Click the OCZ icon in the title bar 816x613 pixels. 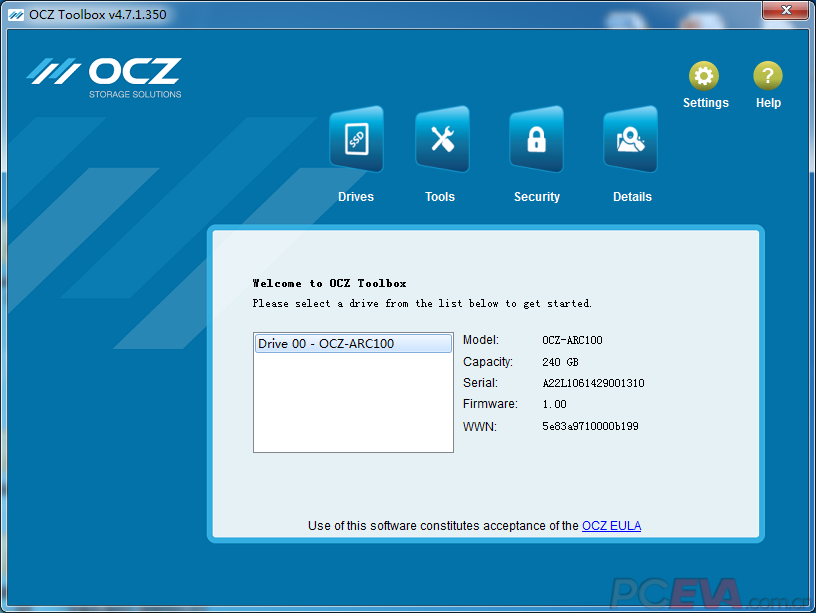[14, 14]
